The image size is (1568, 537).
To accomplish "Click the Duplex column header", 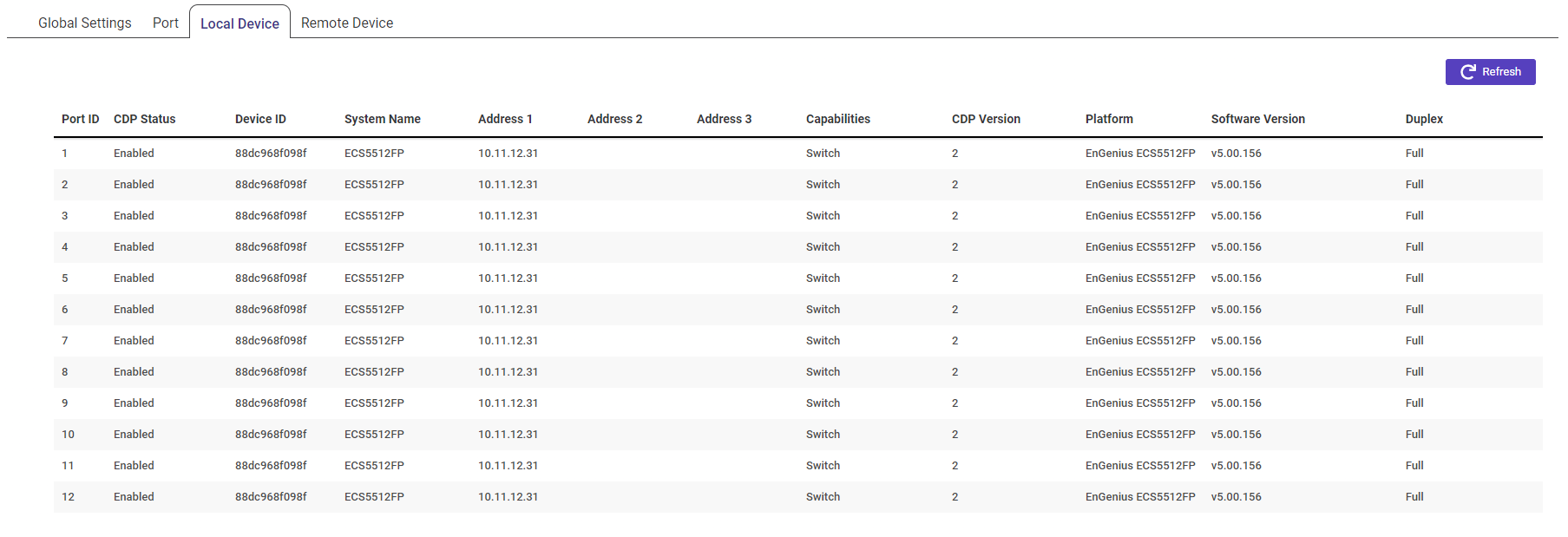I will (x=1424, y=119).
